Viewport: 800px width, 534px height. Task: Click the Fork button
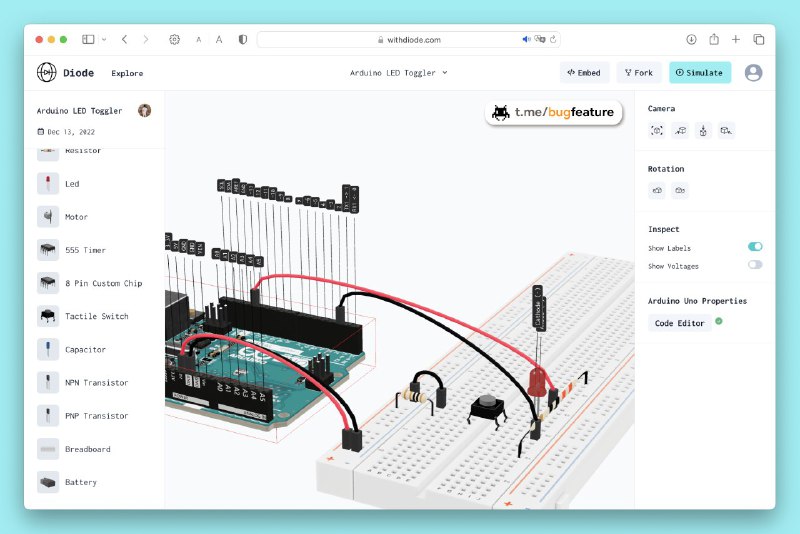tap(638, 73)
